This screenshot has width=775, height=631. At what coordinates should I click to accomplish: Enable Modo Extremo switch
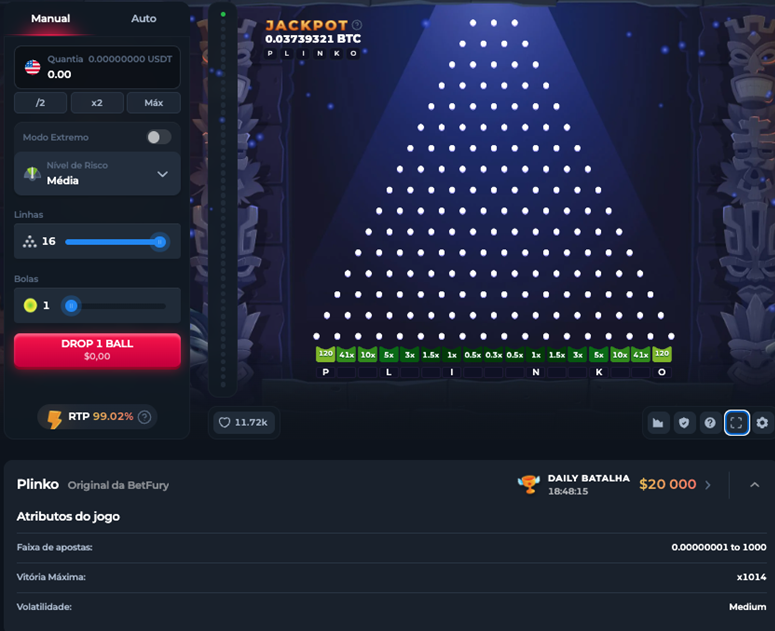tap(159, 137)
